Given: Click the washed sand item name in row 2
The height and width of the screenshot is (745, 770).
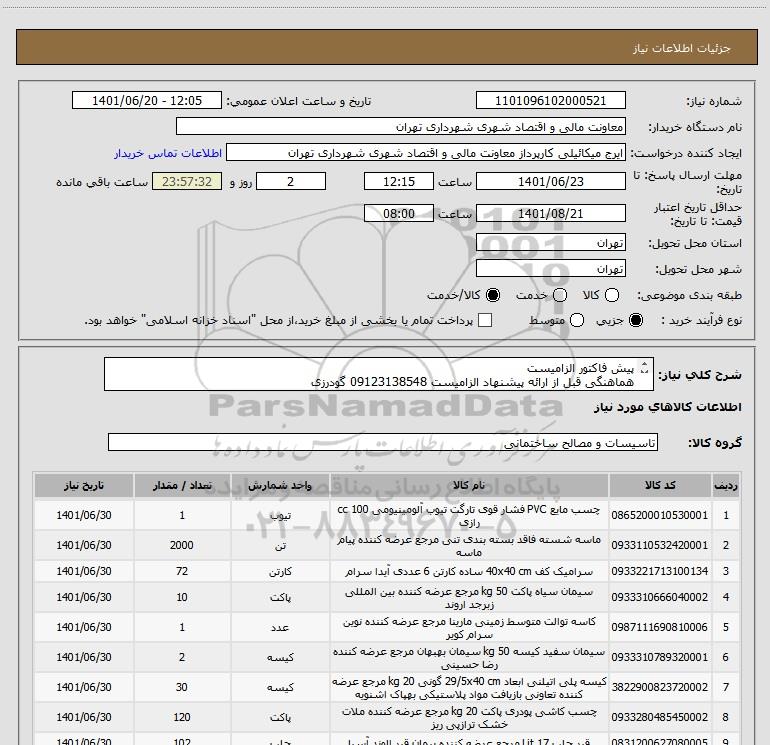Looking at the screenshot, I should [x=469, y=546].
